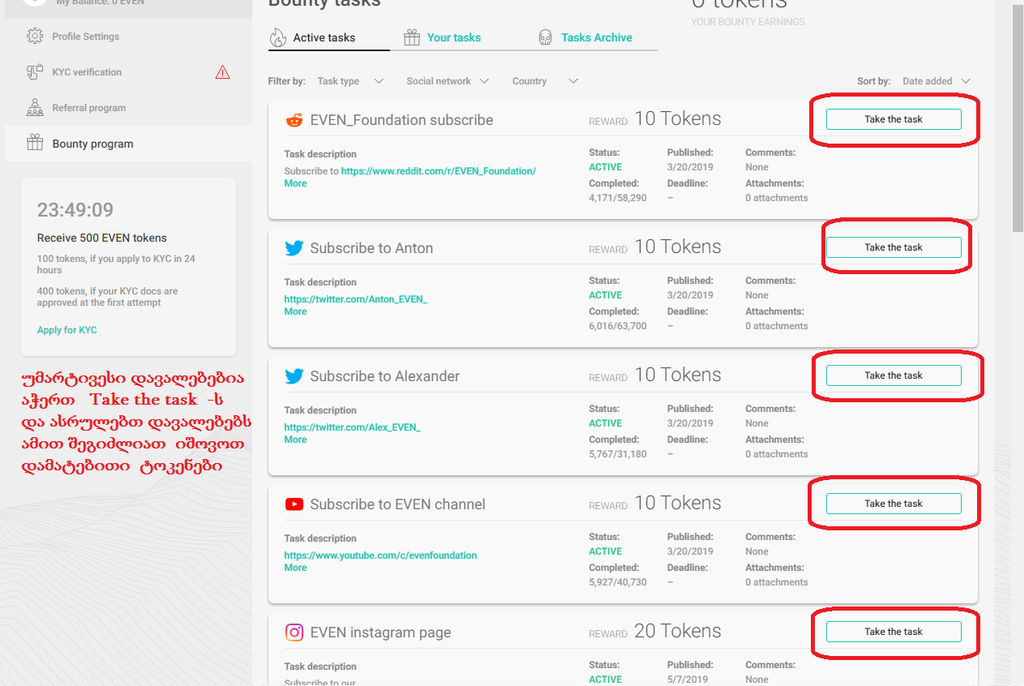
Task: Click the Profile Settings gear icon
Action: point(35,36)
